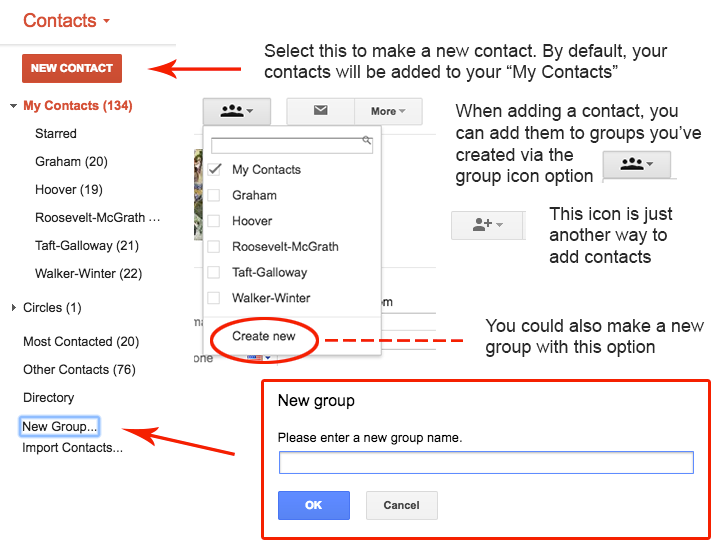Image resolution: width=728 pixels, height=551 pixels.
Task: Collapse the My Contacts tree
Action: pos(13,106)
